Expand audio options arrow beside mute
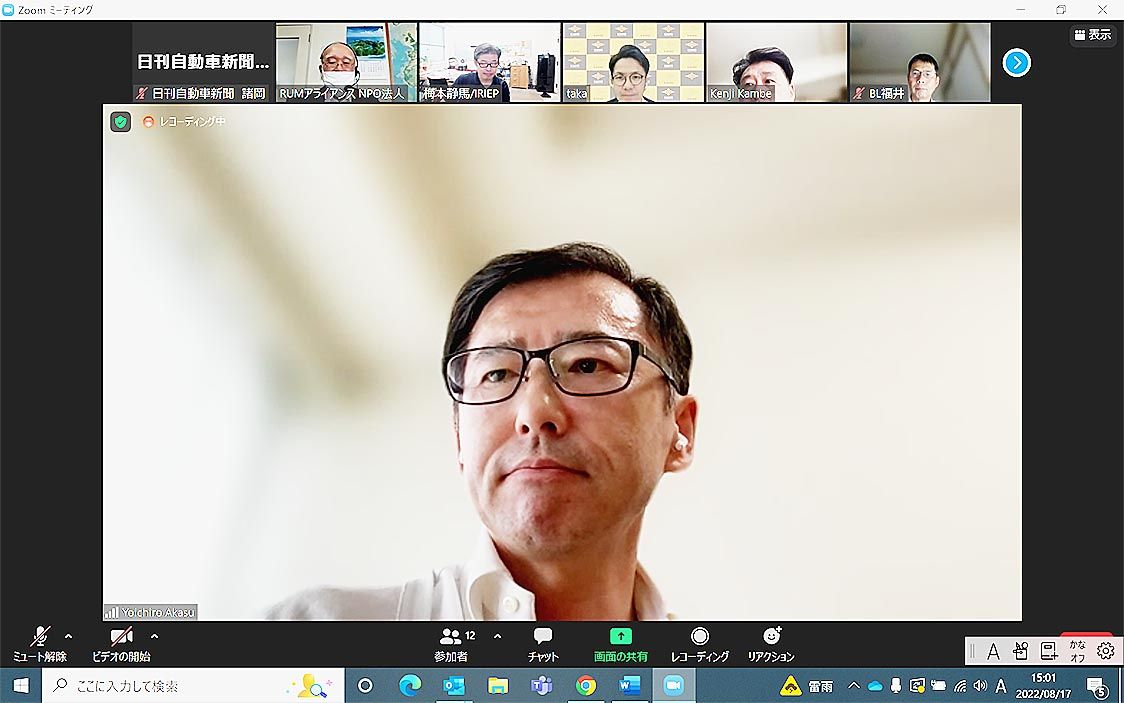This screenshot has height=703, width=1124. coord(68,636)
